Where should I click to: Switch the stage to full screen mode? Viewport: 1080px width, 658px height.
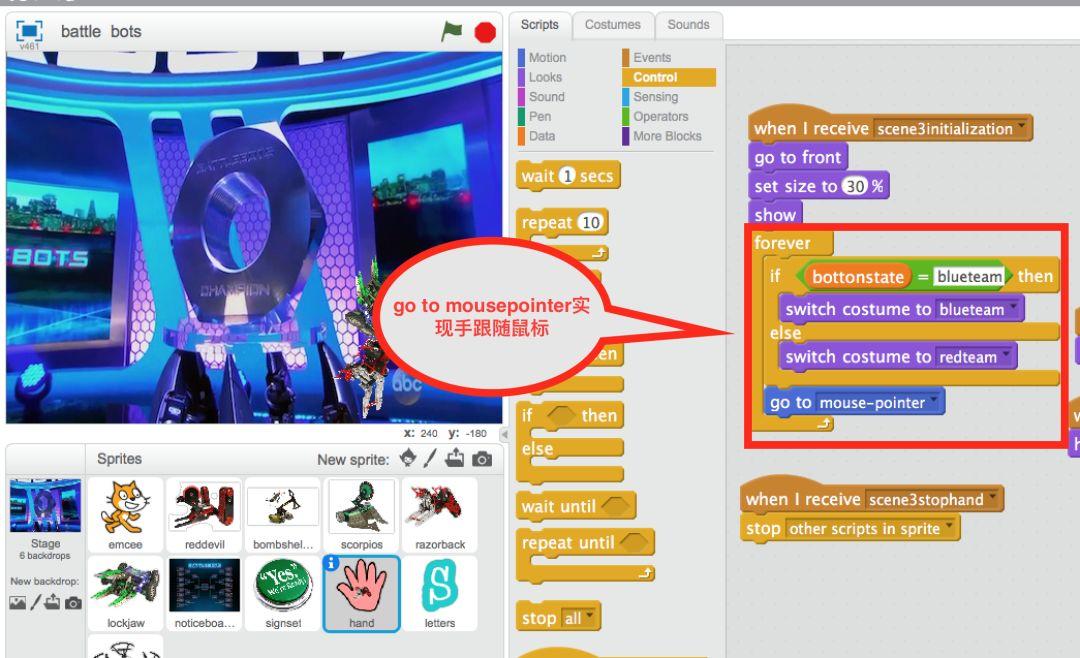(x=29, y=31)
